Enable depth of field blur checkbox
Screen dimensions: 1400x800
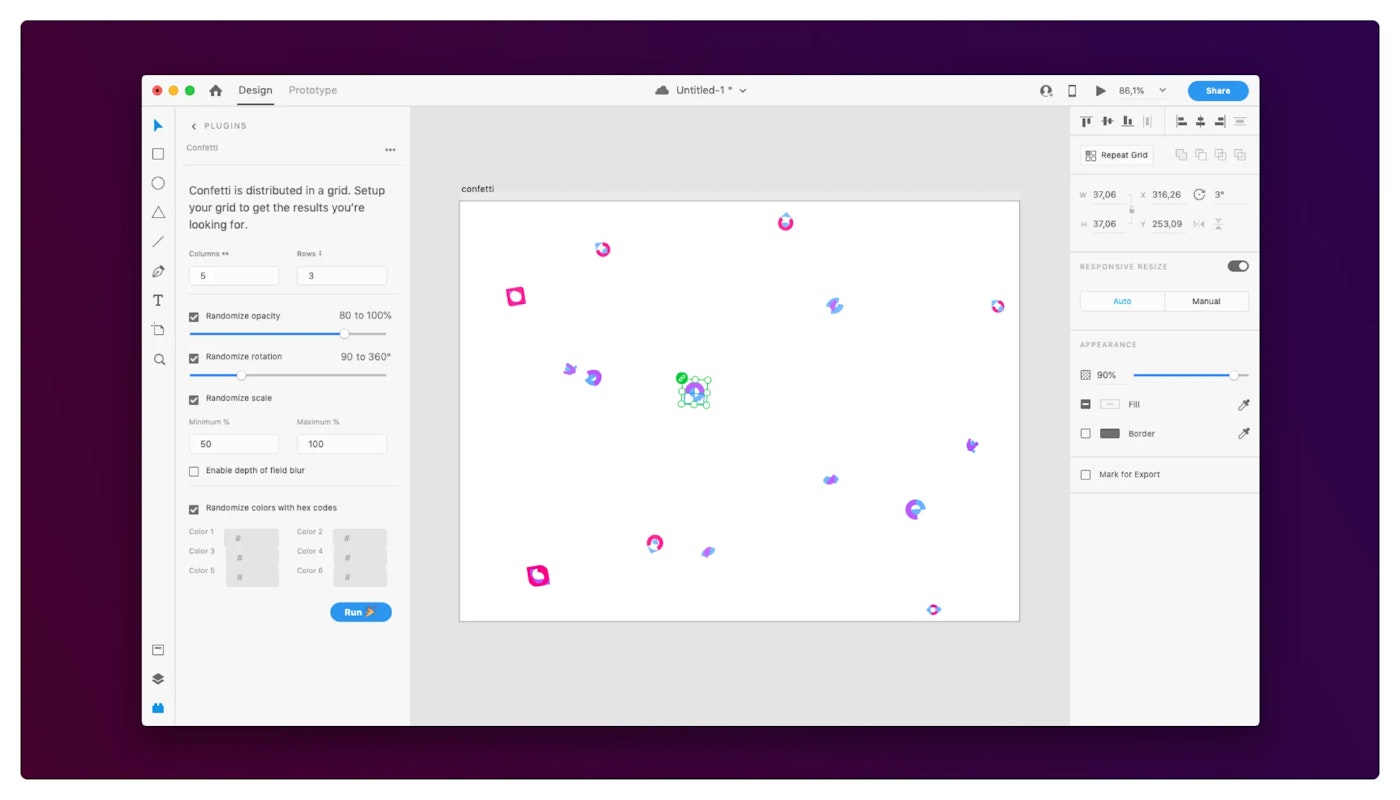click(194, 471)
